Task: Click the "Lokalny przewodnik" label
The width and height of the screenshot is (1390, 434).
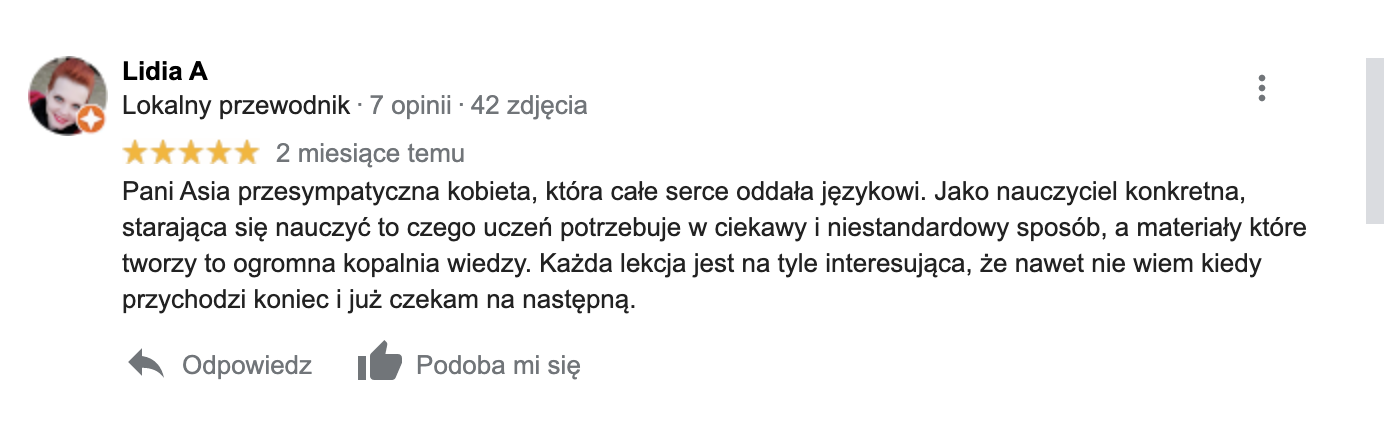Action: coord(236,105)
